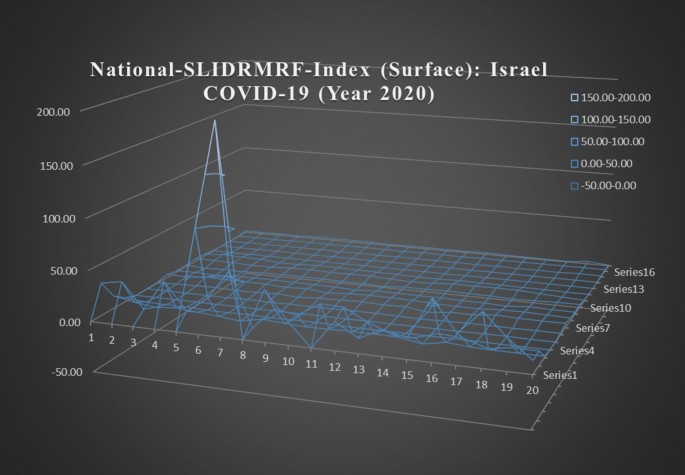Select the depth axis label Series13

[623, 289]
